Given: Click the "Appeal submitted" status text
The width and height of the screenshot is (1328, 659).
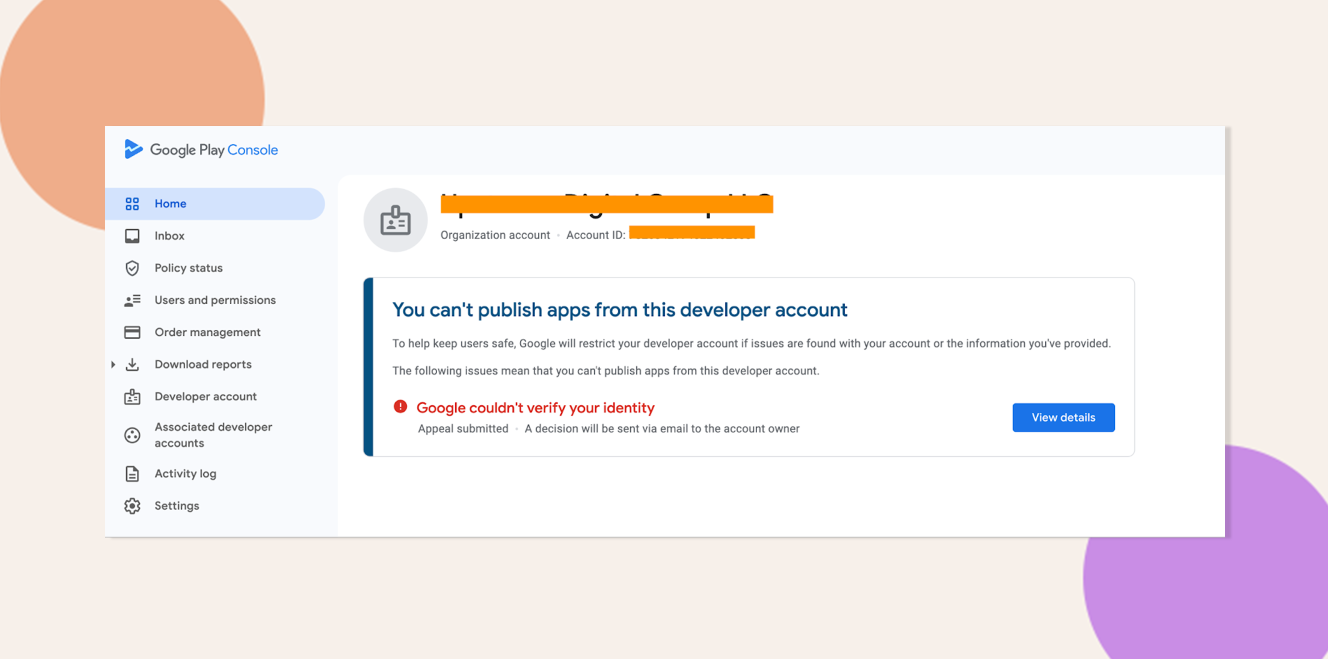Looking at the screenshot, I should (463, 429).
